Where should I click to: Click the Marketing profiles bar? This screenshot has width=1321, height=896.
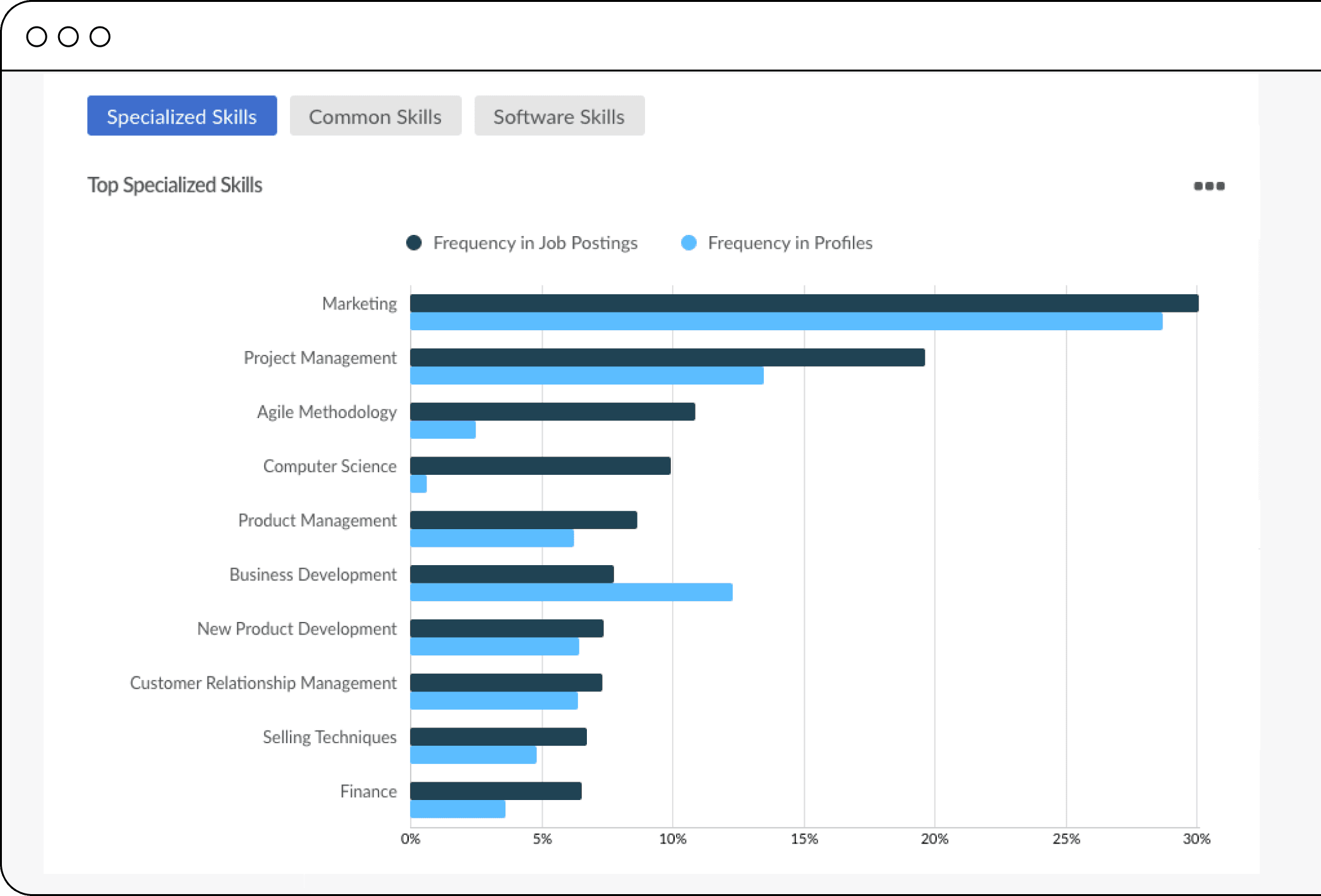click(x=786, y=321)
